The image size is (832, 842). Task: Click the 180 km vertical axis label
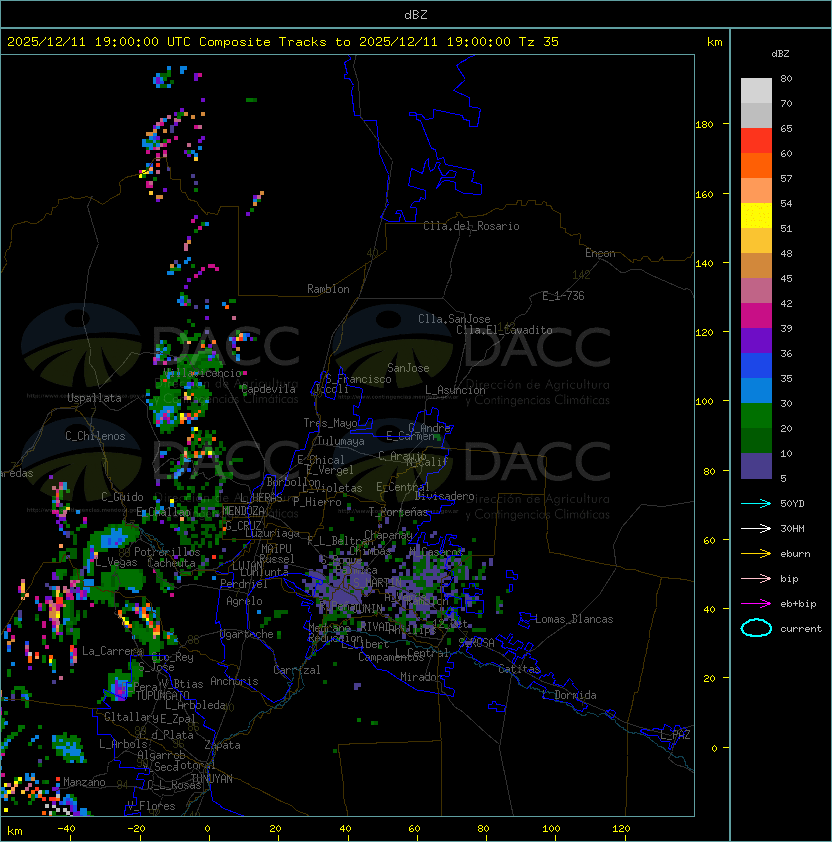[x=704, y=125]
